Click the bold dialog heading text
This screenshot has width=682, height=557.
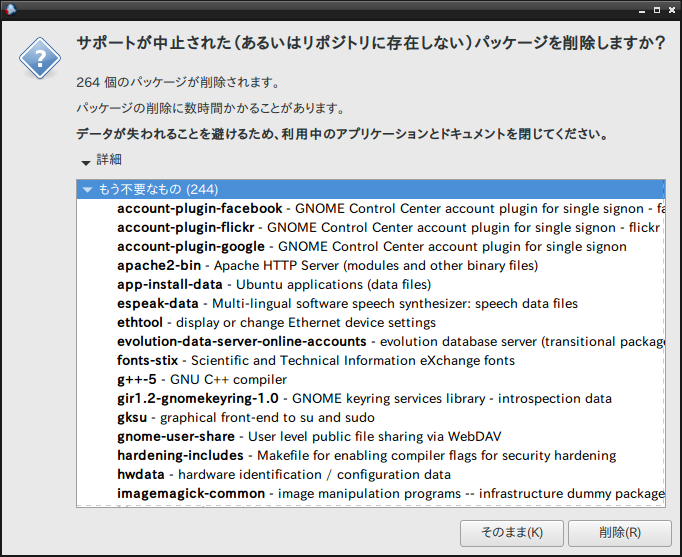pyautogui.click(x=371, y=43)
